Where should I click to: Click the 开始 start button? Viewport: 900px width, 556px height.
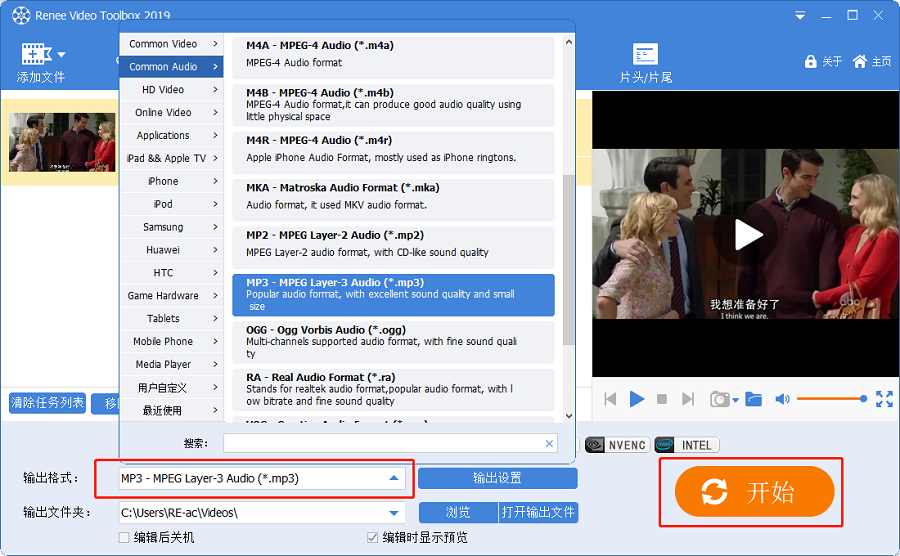click(754, 492)
